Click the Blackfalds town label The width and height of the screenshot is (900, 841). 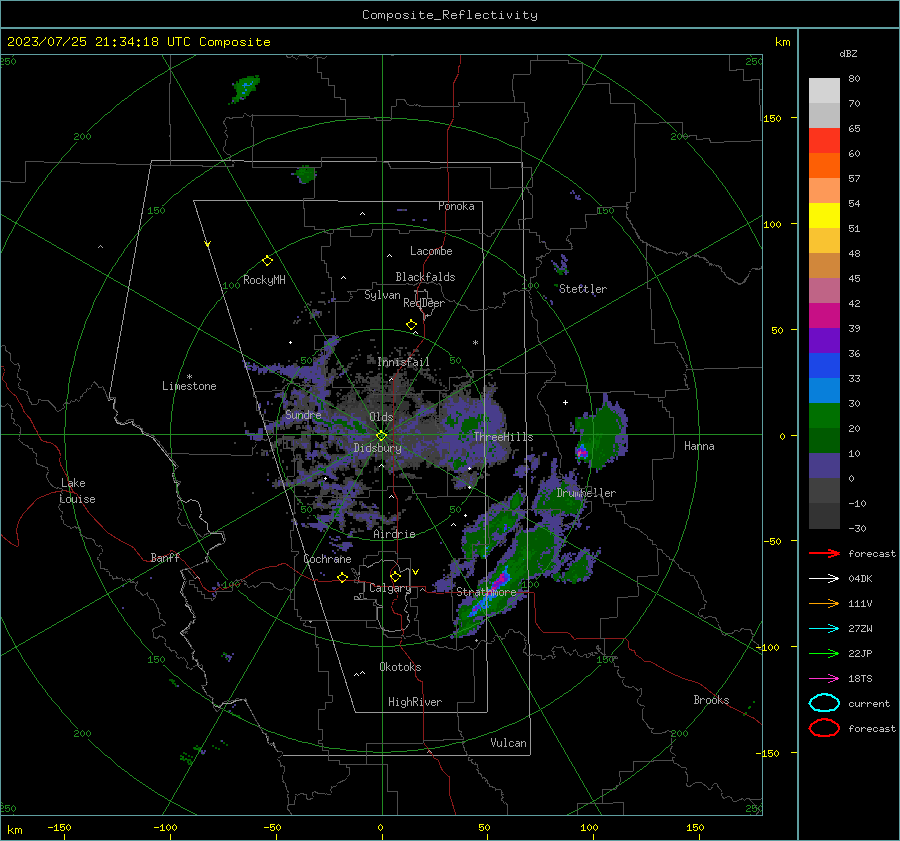(x=425, y=277)
